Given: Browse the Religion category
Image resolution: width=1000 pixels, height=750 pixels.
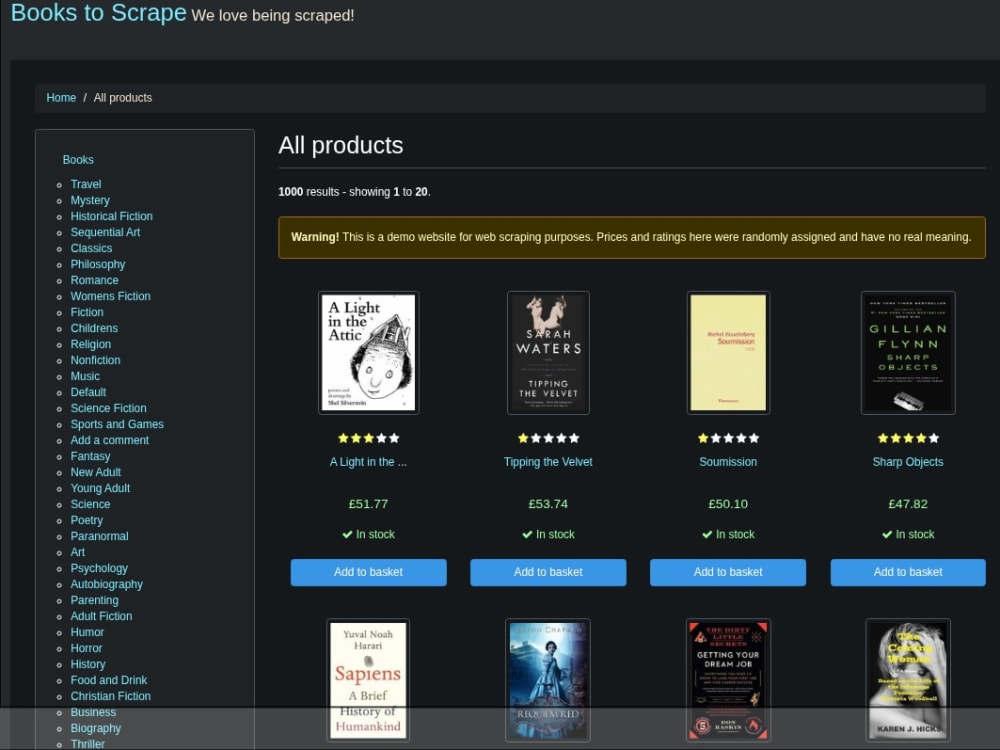Looking at the screenshot, I should (x=91, y=344).
